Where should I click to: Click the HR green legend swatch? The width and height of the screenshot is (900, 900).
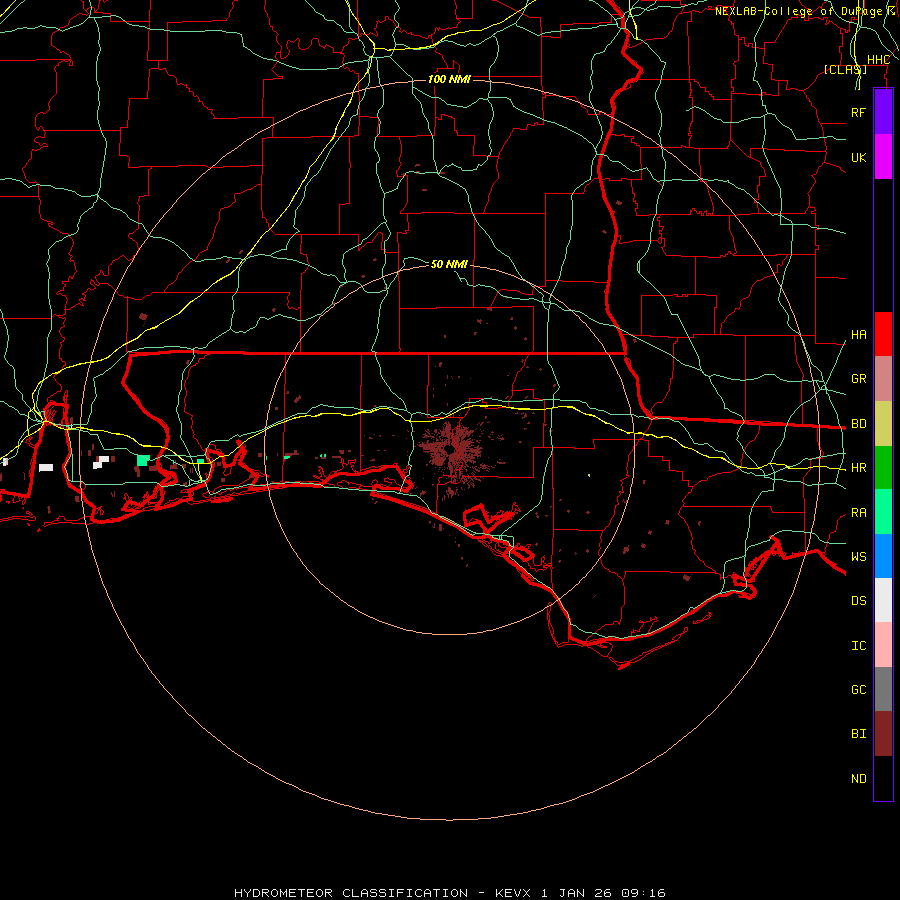[x=883, y=468]
